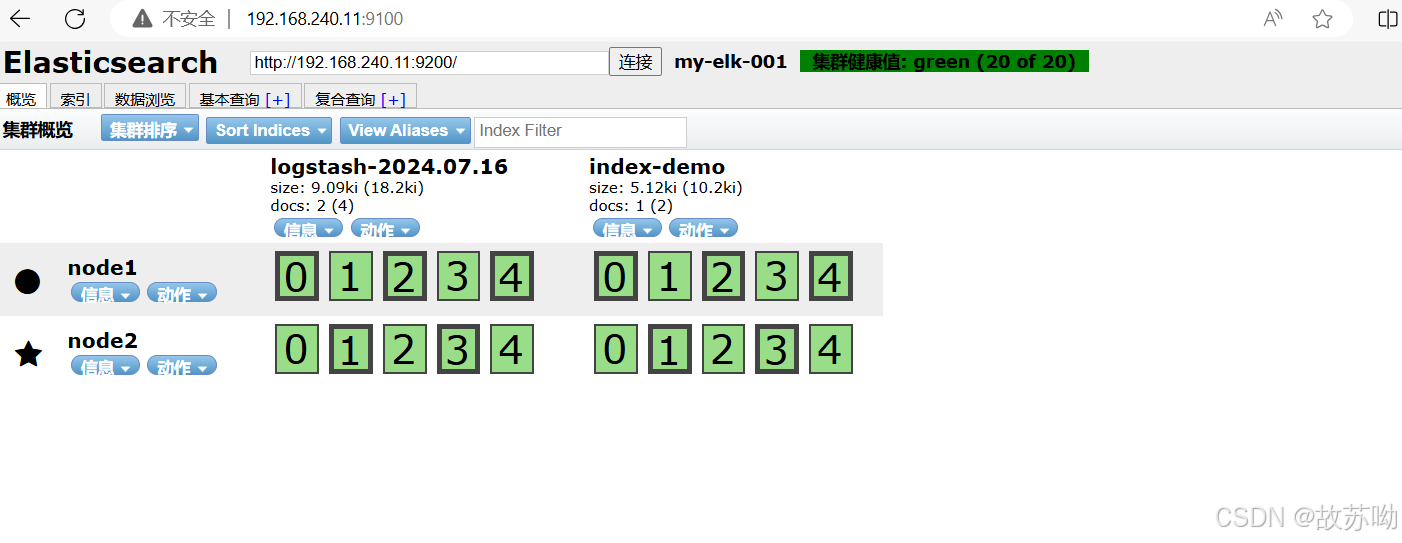
Task: Open shard 3 of logstash-2024.07.16 on node2
Action: (x=458, y=349)
